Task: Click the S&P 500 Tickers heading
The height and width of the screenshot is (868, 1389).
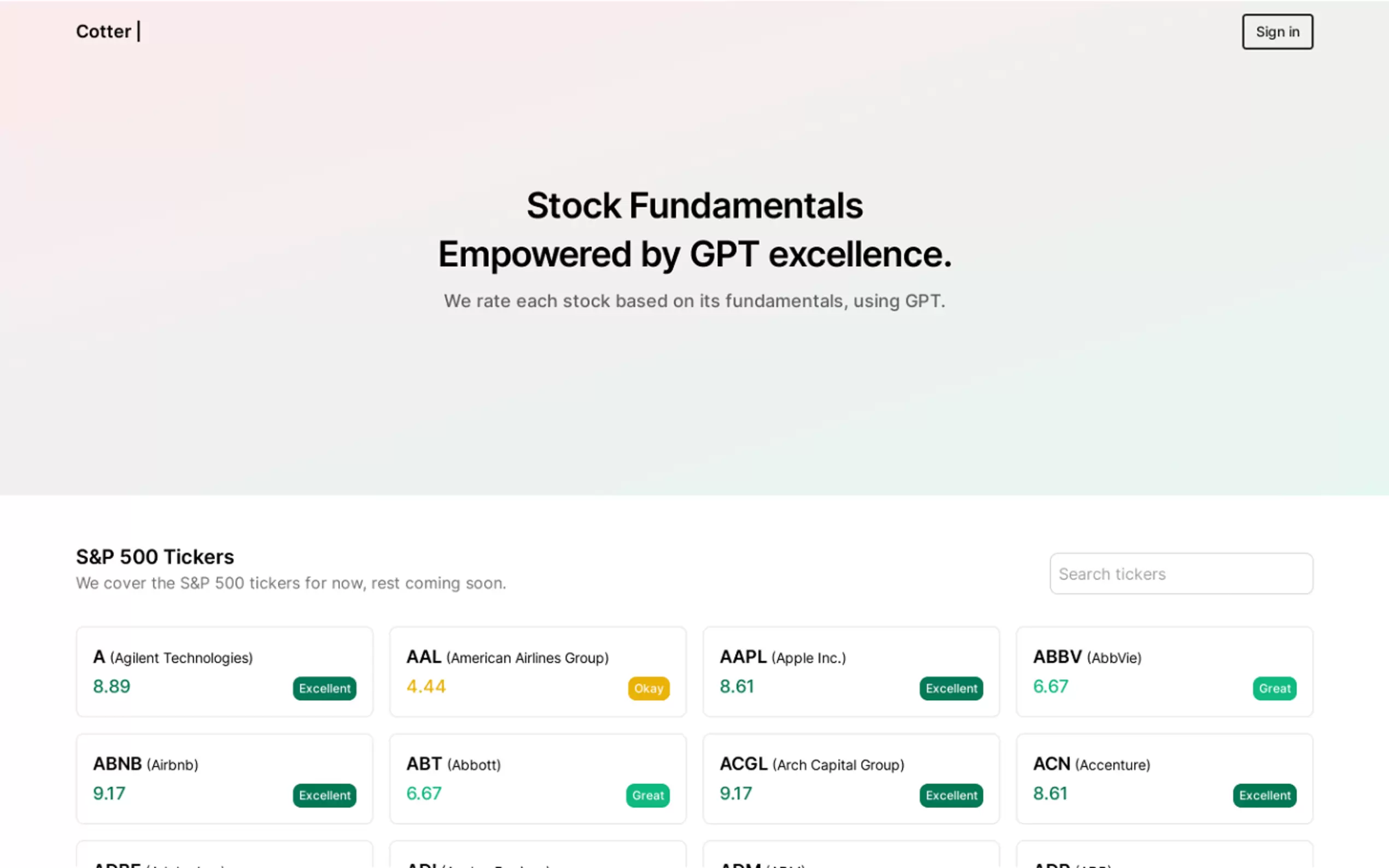Action: [155, 557]
